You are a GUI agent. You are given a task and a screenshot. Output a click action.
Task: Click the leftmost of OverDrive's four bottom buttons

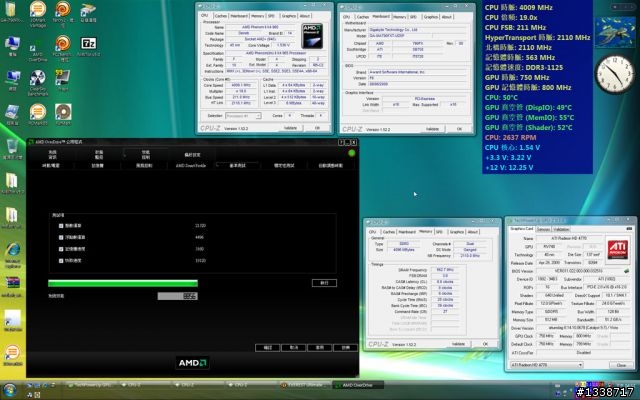(x=267, y=347)
